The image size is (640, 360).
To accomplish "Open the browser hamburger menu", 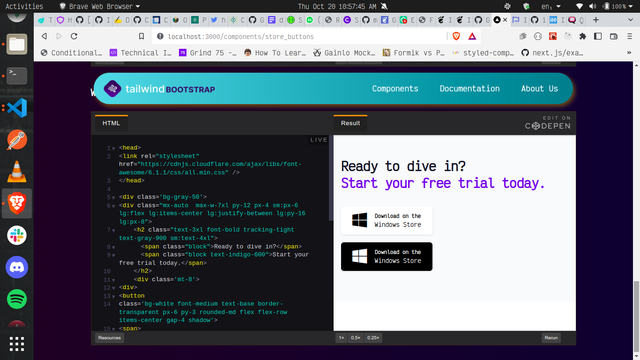I will [629, 36].
